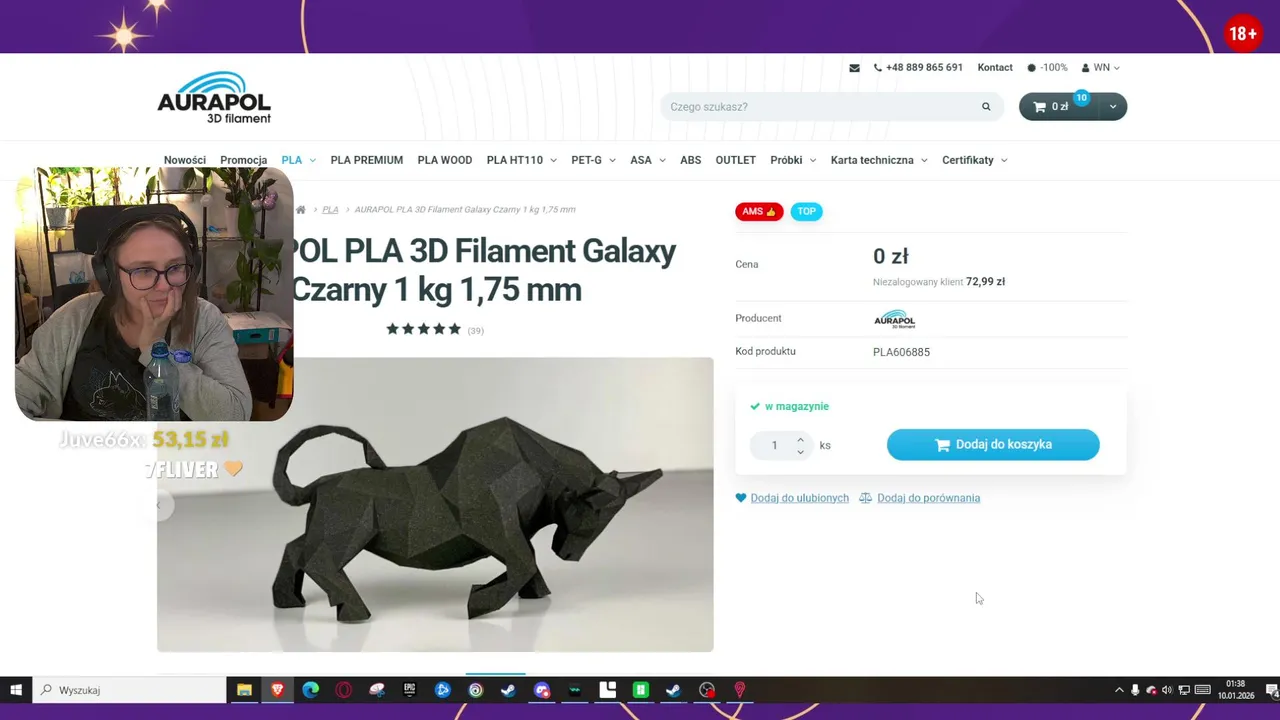Open the touch keyboard tray icon

click(1203, 690)
